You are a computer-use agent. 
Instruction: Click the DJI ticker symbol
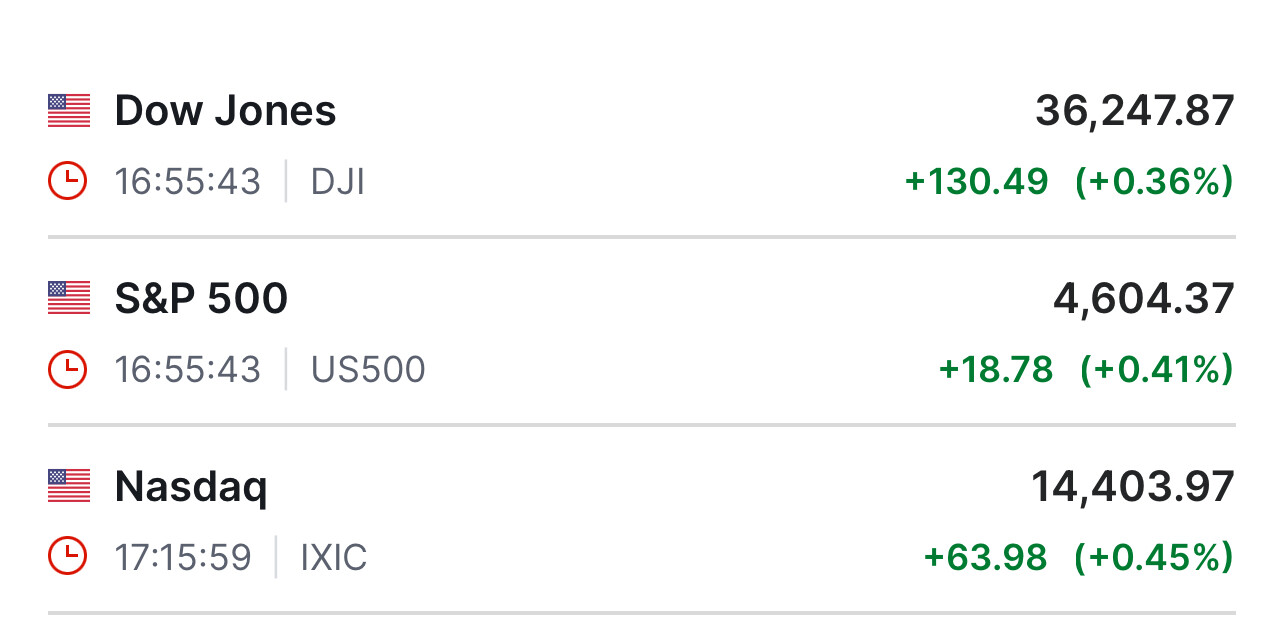pyautogui.click(x=338, y=182)
